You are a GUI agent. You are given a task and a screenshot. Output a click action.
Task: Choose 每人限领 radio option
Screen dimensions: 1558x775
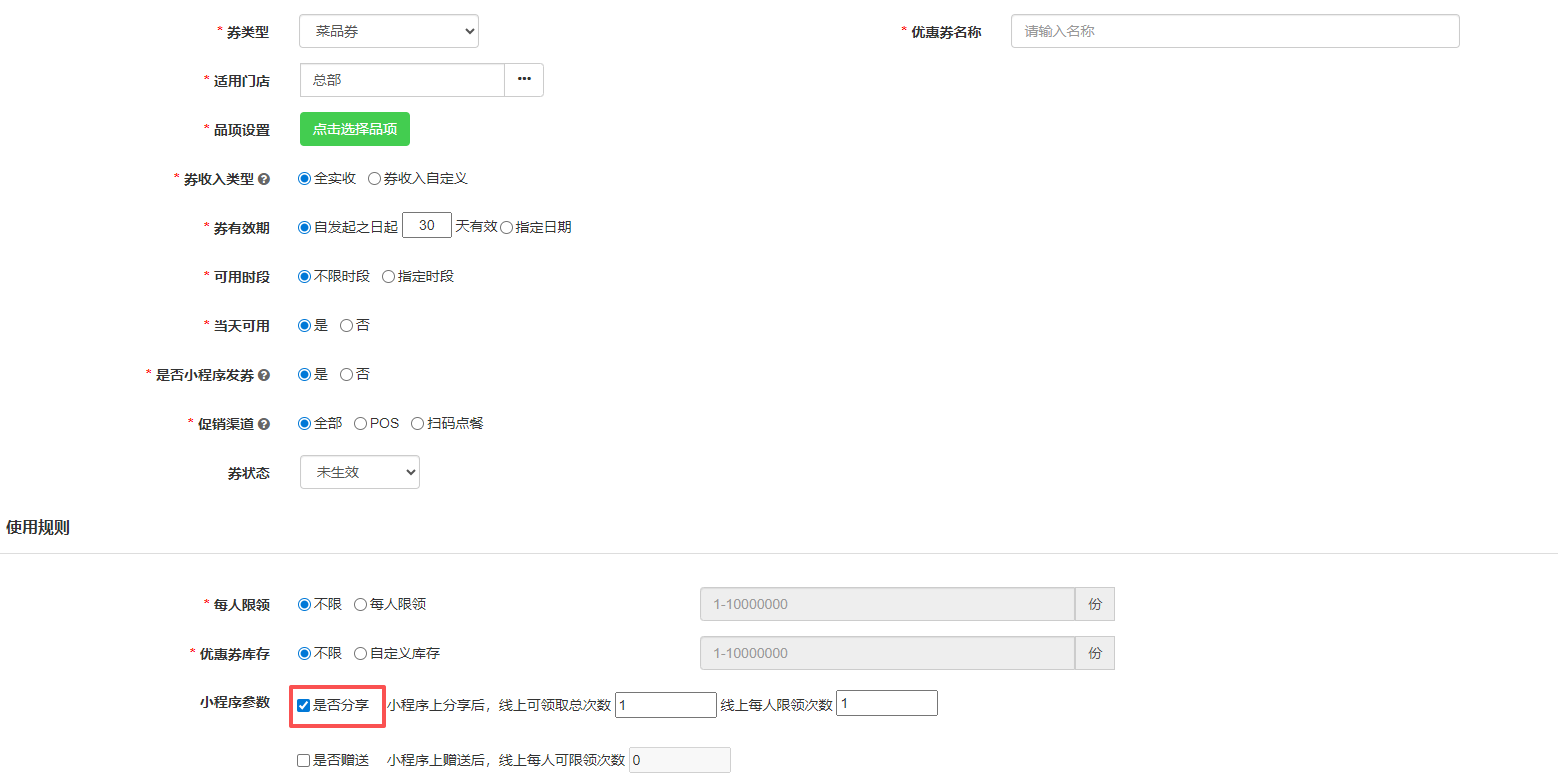[361, 605]
